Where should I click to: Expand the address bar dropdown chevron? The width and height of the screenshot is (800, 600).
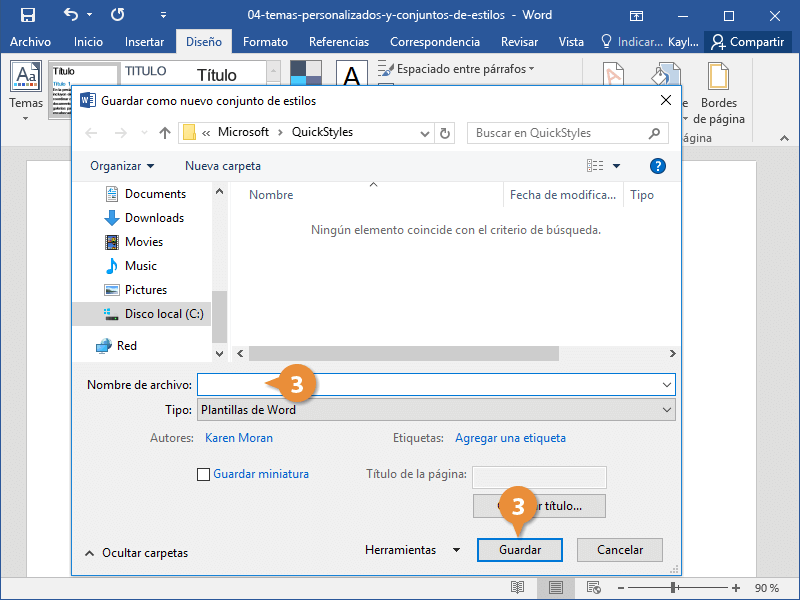point(424,134)
